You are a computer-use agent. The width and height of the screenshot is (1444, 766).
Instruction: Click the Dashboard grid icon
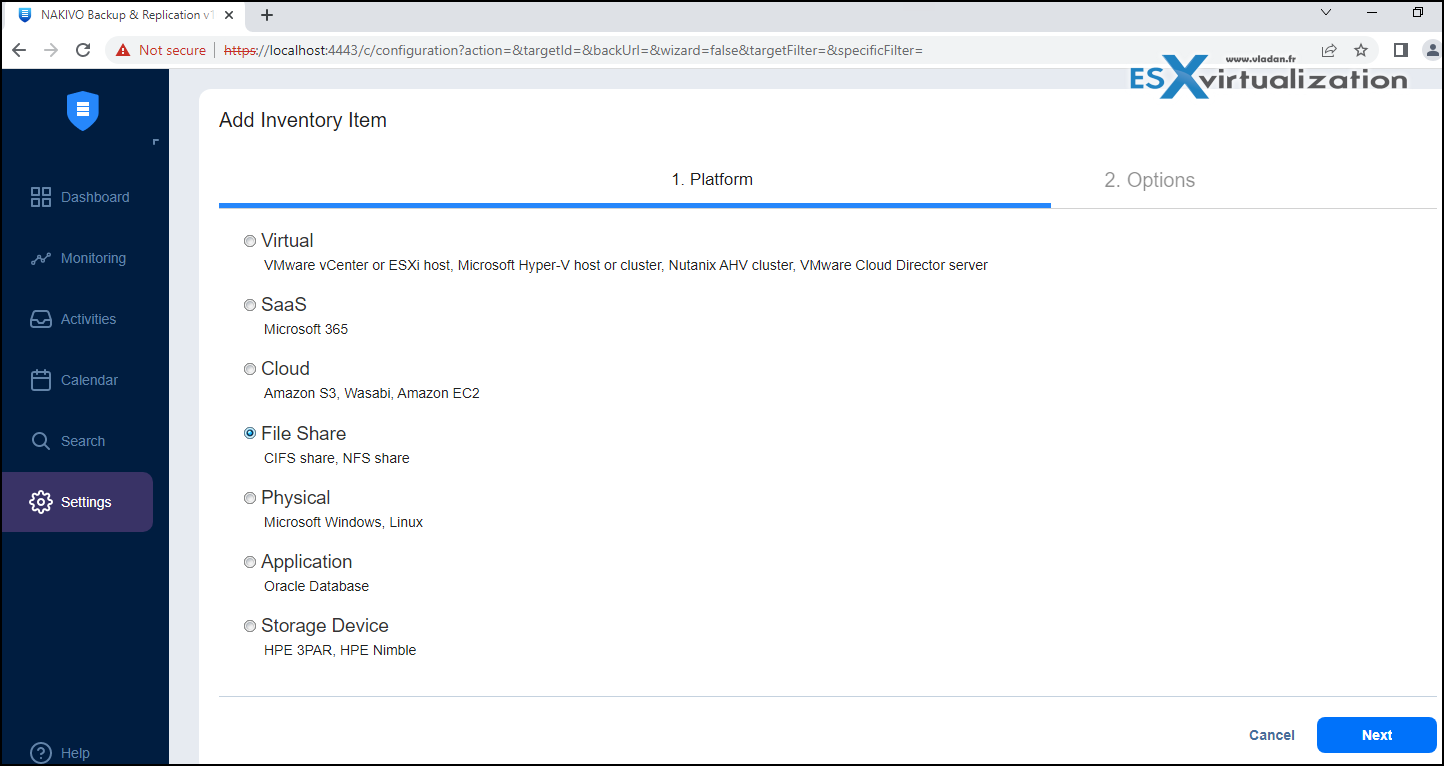tap(41, 197)
